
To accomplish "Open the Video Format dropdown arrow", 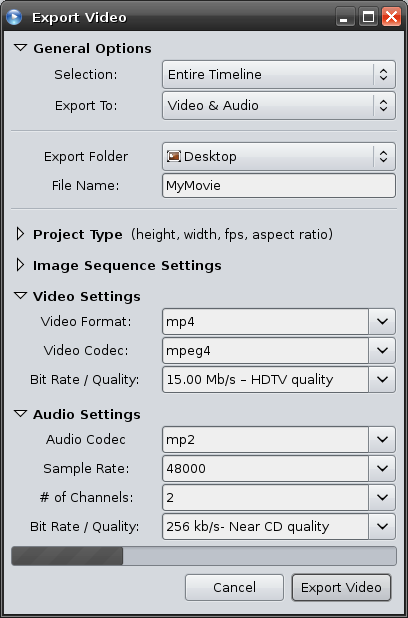I will coord(382,322).
